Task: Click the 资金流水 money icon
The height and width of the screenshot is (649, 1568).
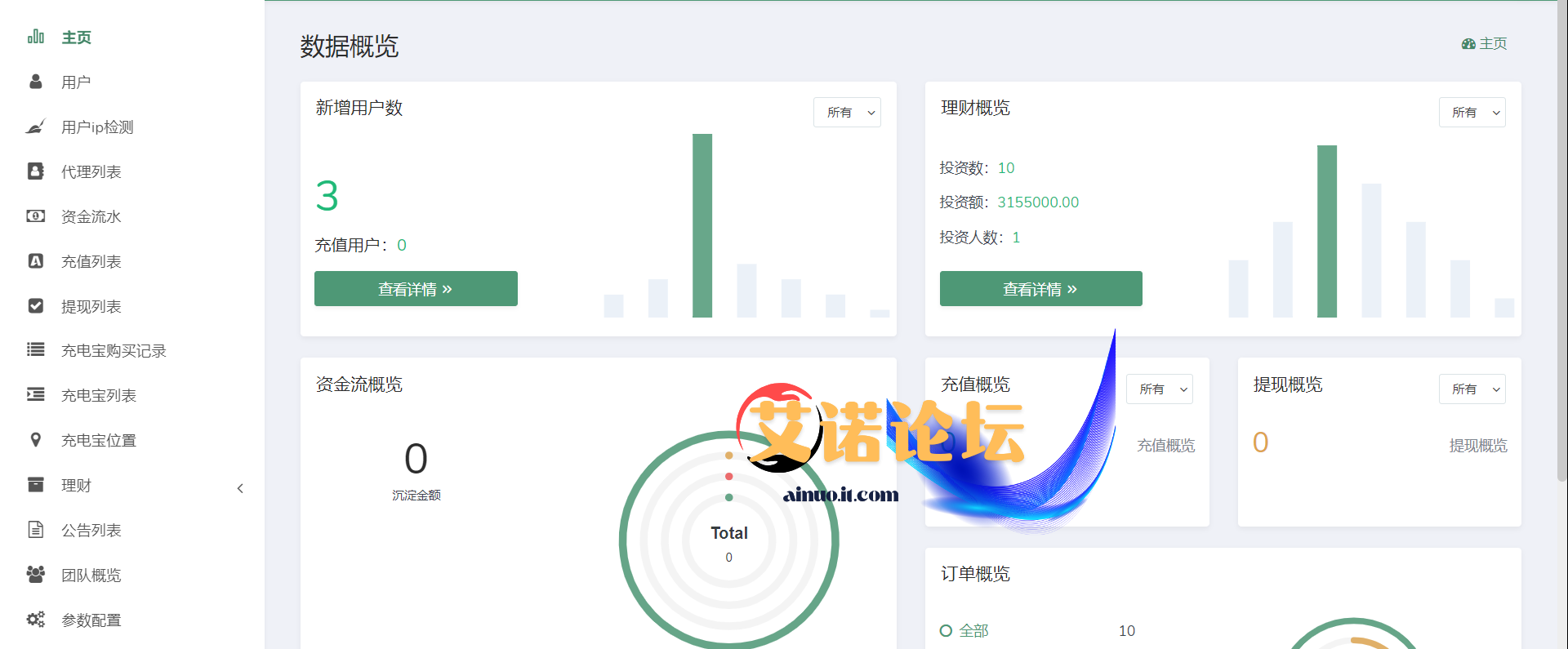Action: [35, 216]
